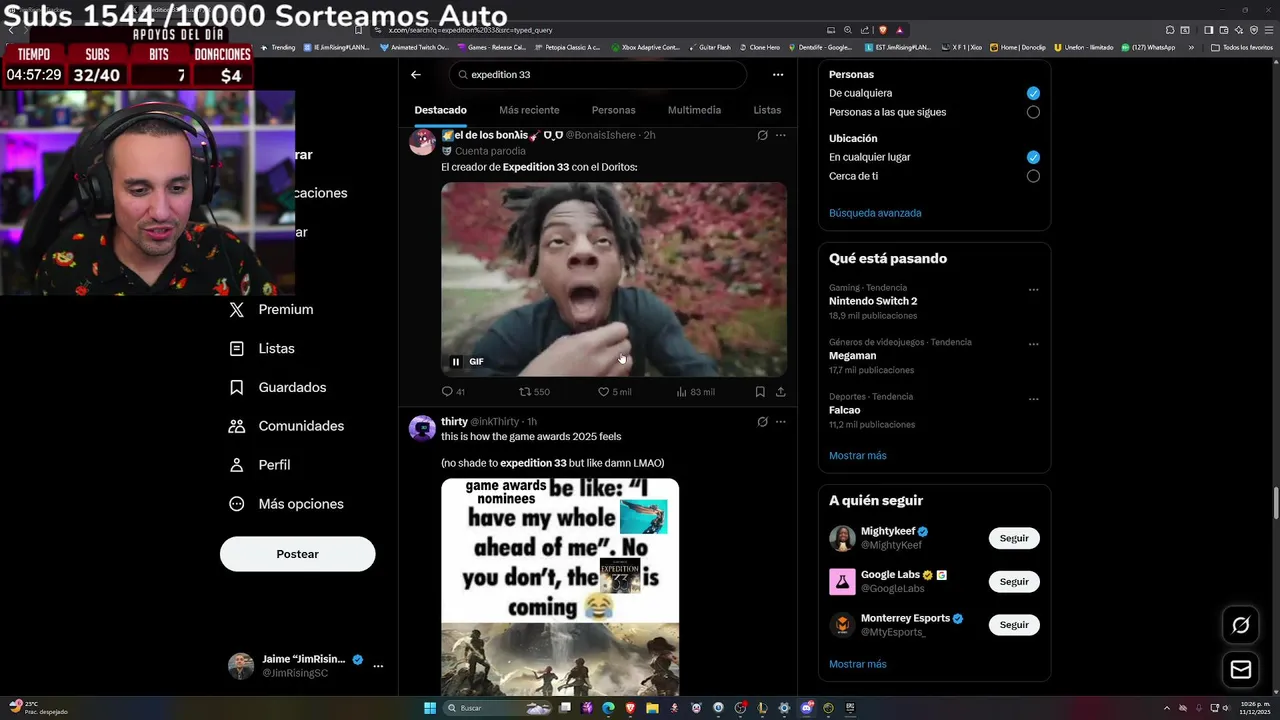This screenshot has height=720, width=1280.
Task: Click the Brave shields icon in address bar
Action: pyautogui.click(x=883, y=30)
